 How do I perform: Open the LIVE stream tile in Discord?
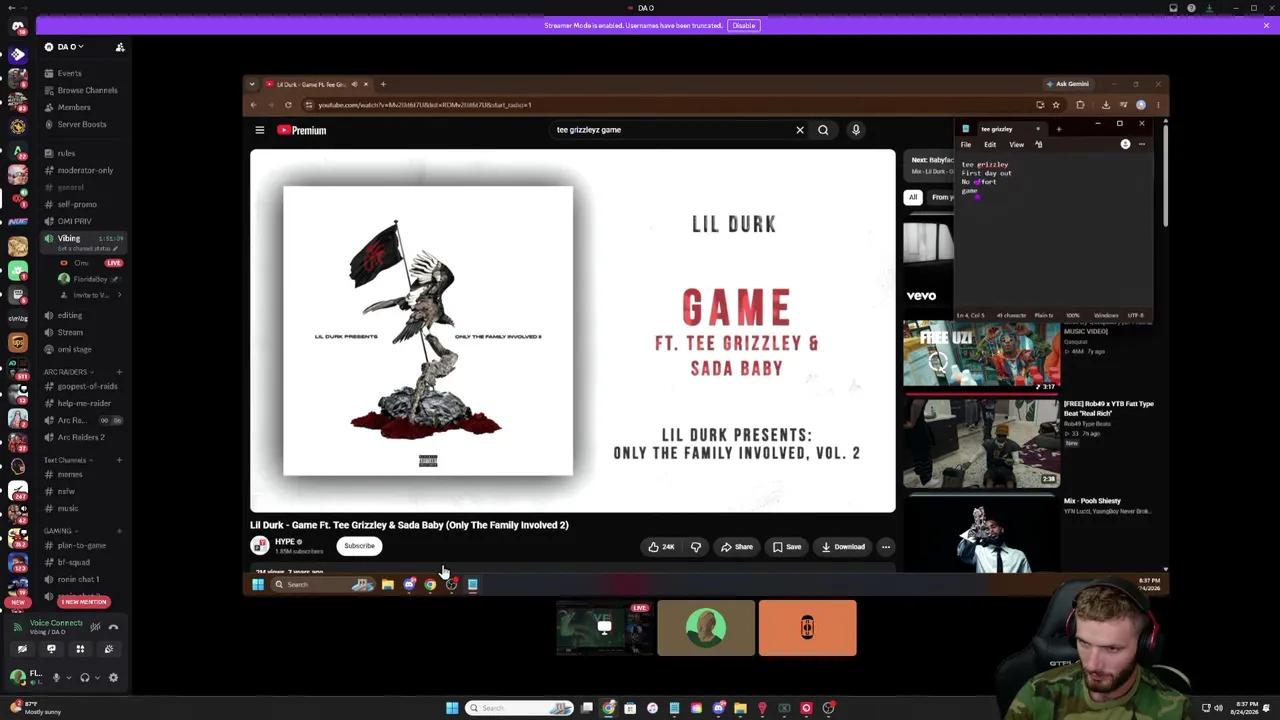coord(604,628)
